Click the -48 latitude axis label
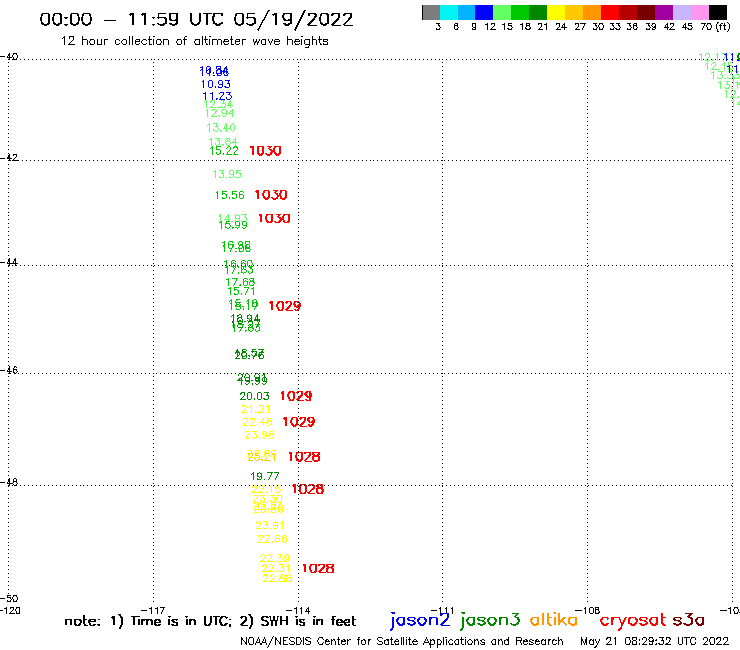This screenshot has width=740, height=650. tap(9, 482)
